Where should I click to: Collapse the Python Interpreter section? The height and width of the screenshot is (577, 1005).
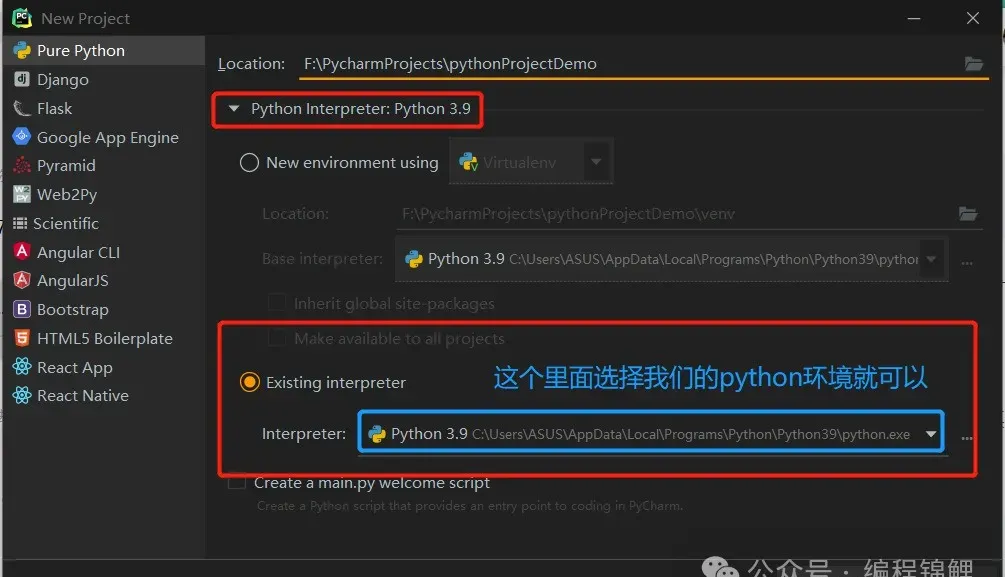point(234,109)
